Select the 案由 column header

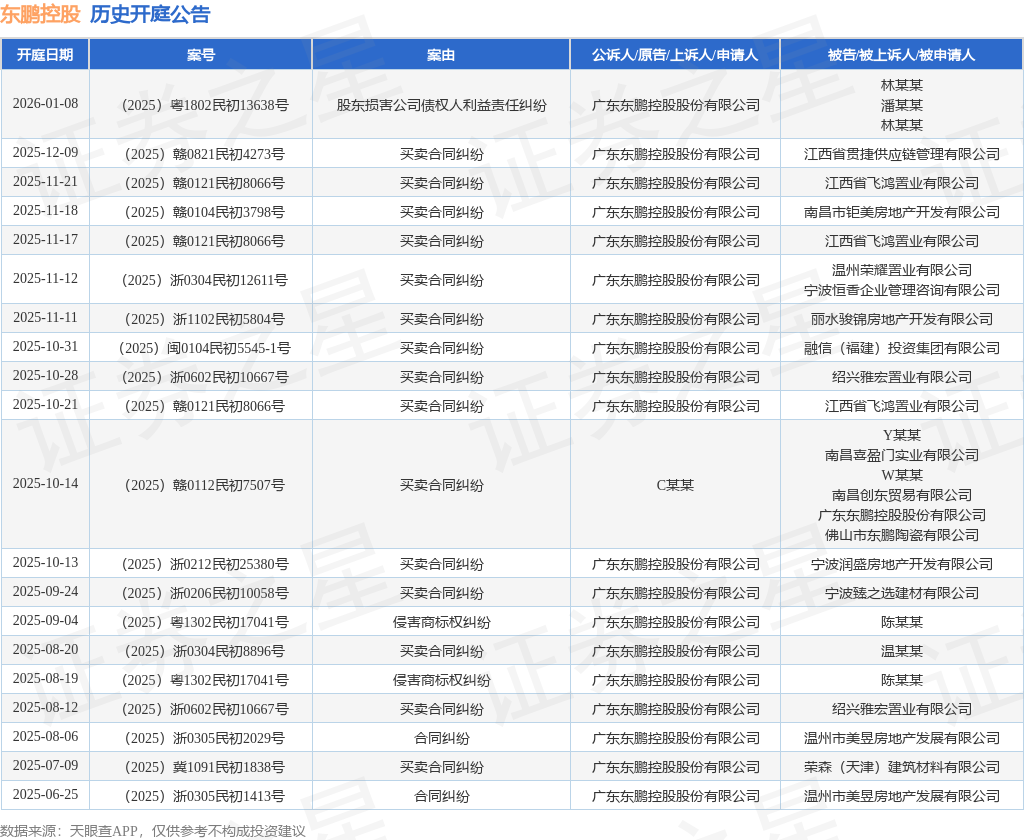[441, 55]
